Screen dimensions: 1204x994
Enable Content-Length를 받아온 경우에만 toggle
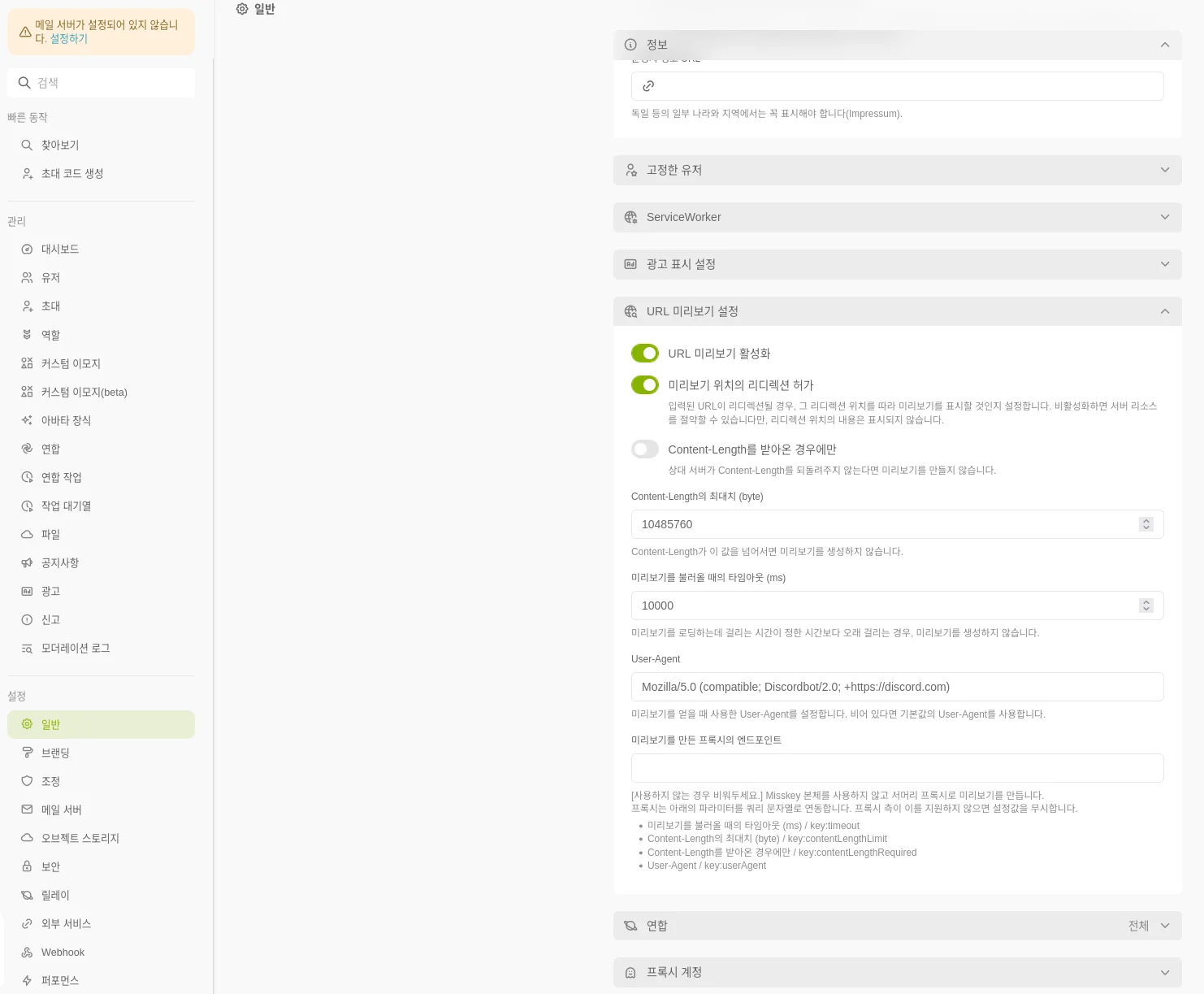coord(645,449)
